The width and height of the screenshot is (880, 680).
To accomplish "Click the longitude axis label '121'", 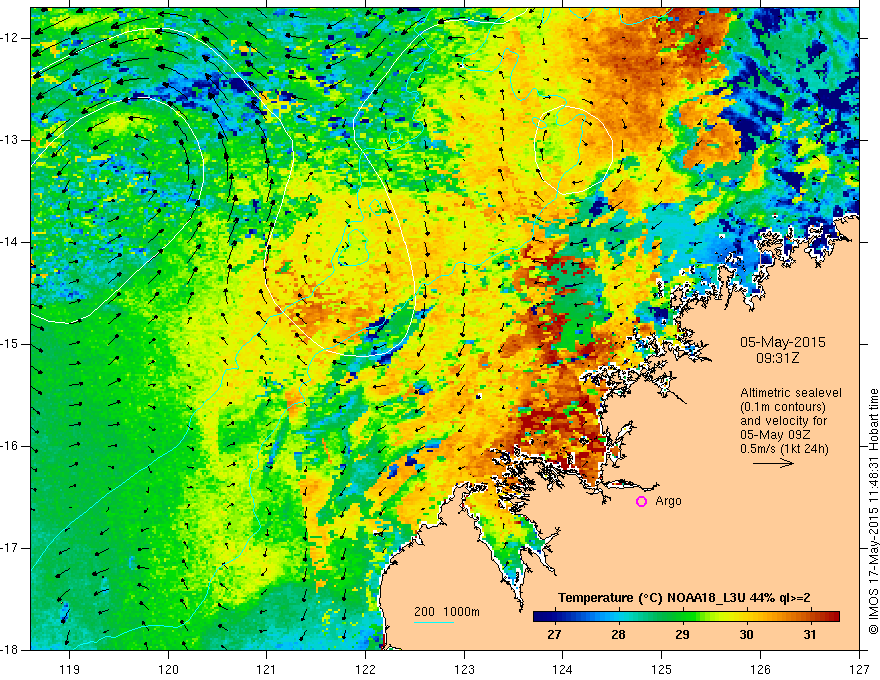I will (x=267, y=669).
